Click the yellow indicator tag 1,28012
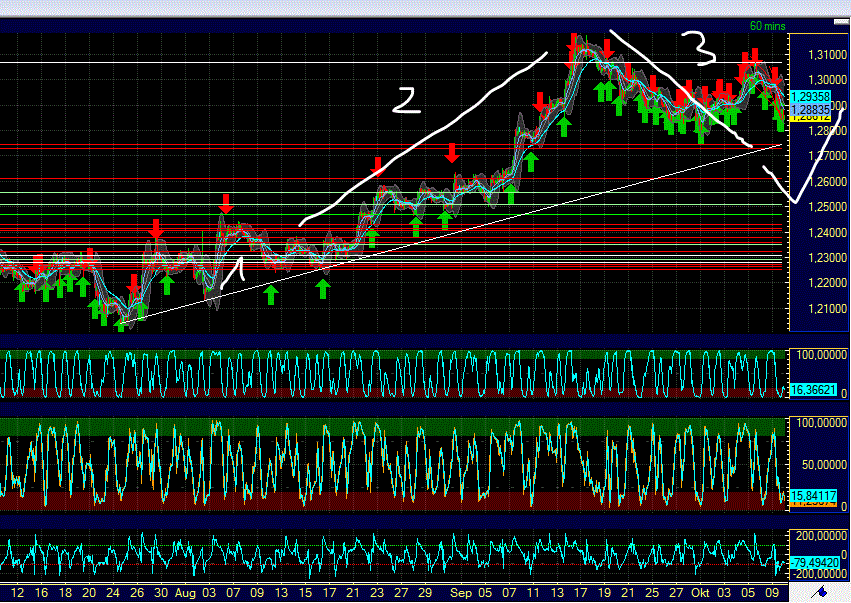This screenshot has height=603, width=851. 812,118
